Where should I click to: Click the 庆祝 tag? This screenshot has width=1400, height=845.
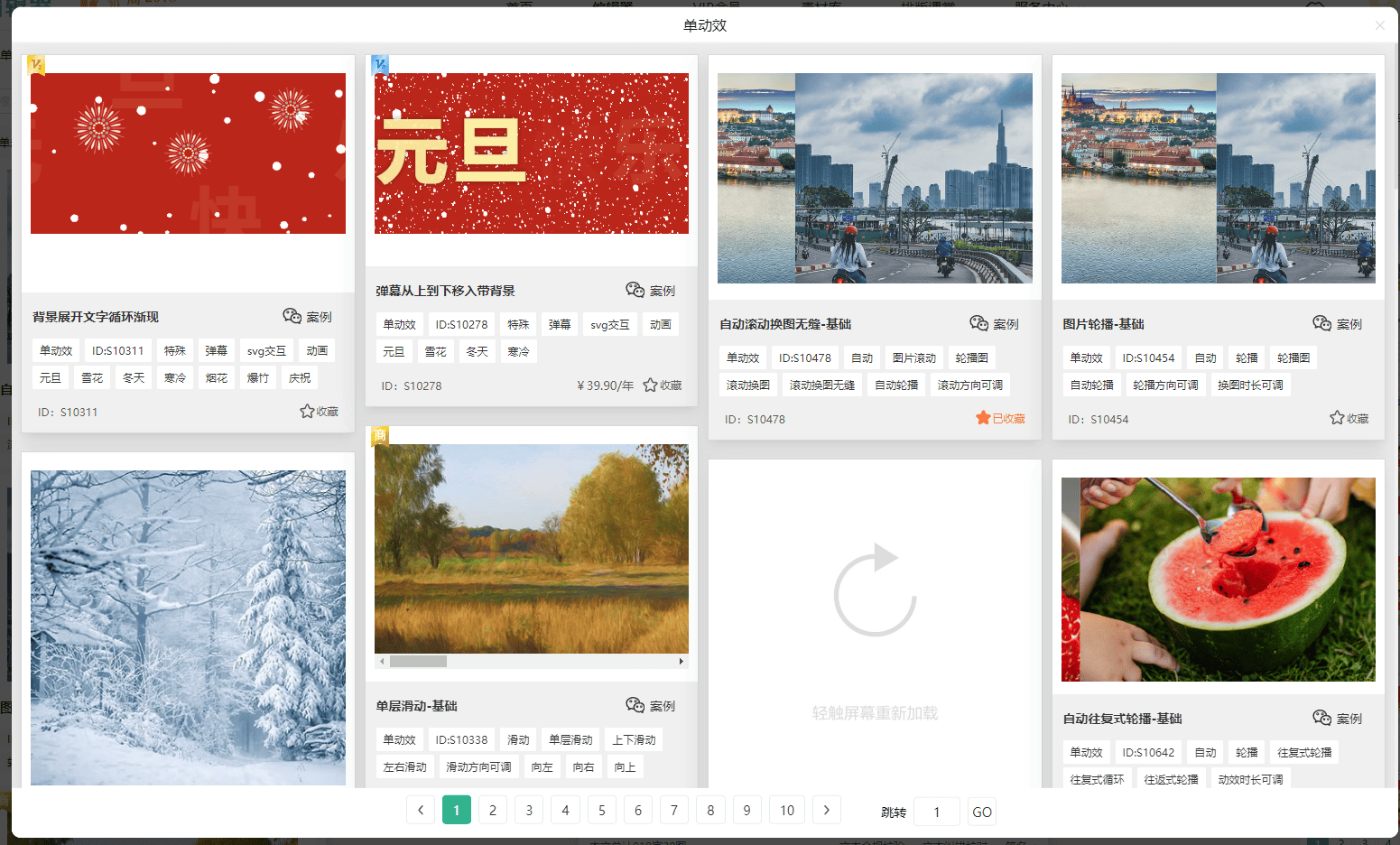click(300, 377)
